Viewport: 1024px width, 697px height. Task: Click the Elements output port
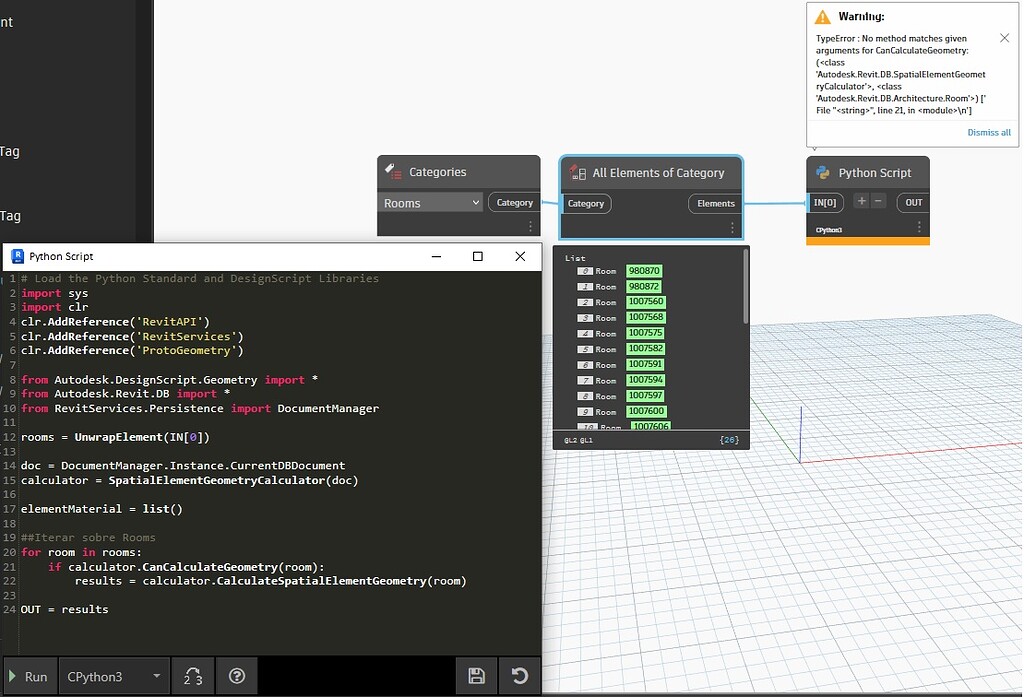tap(715, 203)
